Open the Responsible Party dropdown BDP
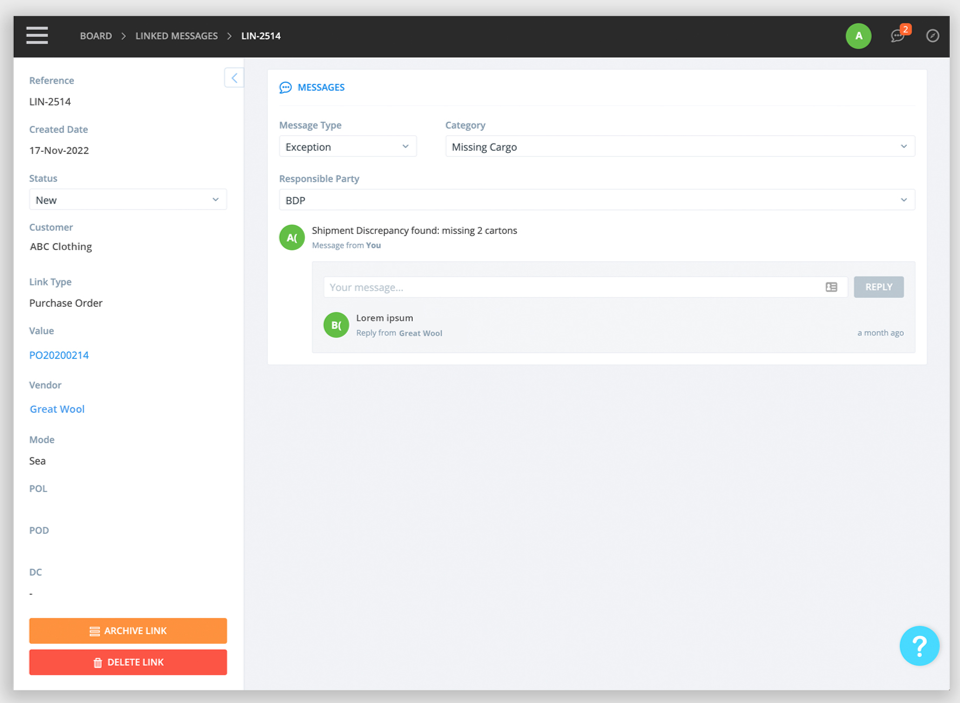Image resolution: width=960 pixels, height=703 pixels. click(x=597, y=200)
